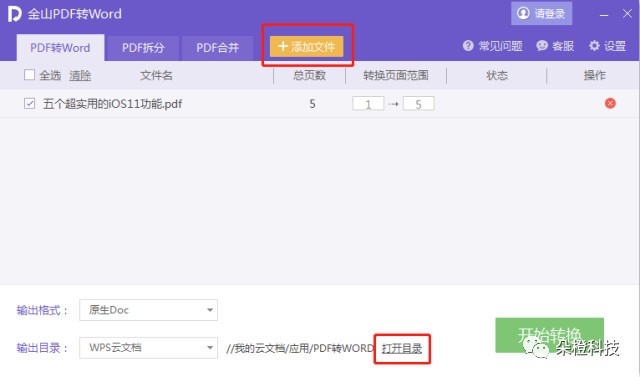Open 设置 settings gear
The image size is (640, 377).
click(x=607, y=46)
